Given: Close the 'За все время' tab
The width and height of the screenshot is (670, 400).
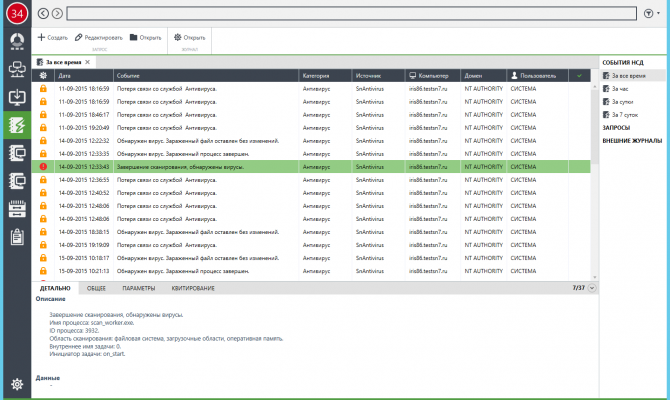Looking at the screenshot, I should (88, 62).
